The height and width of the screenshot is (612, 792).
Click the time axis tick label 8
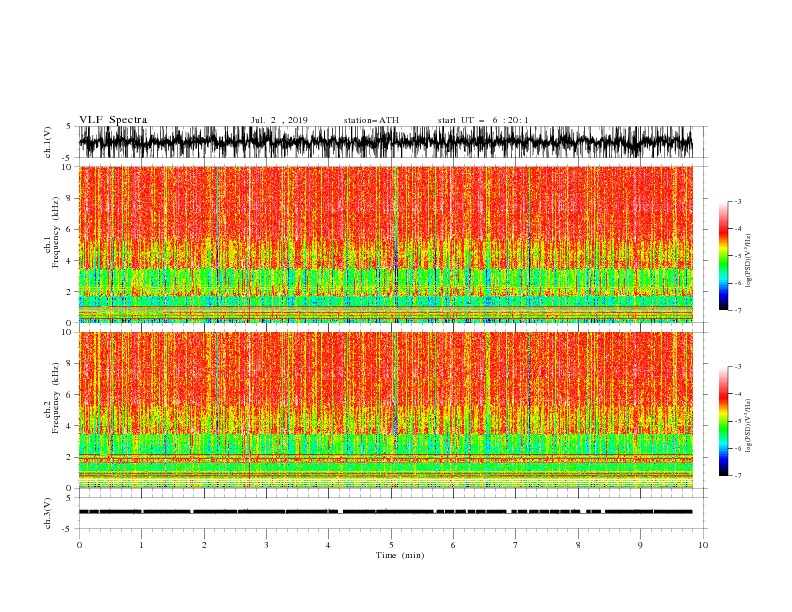578,545
